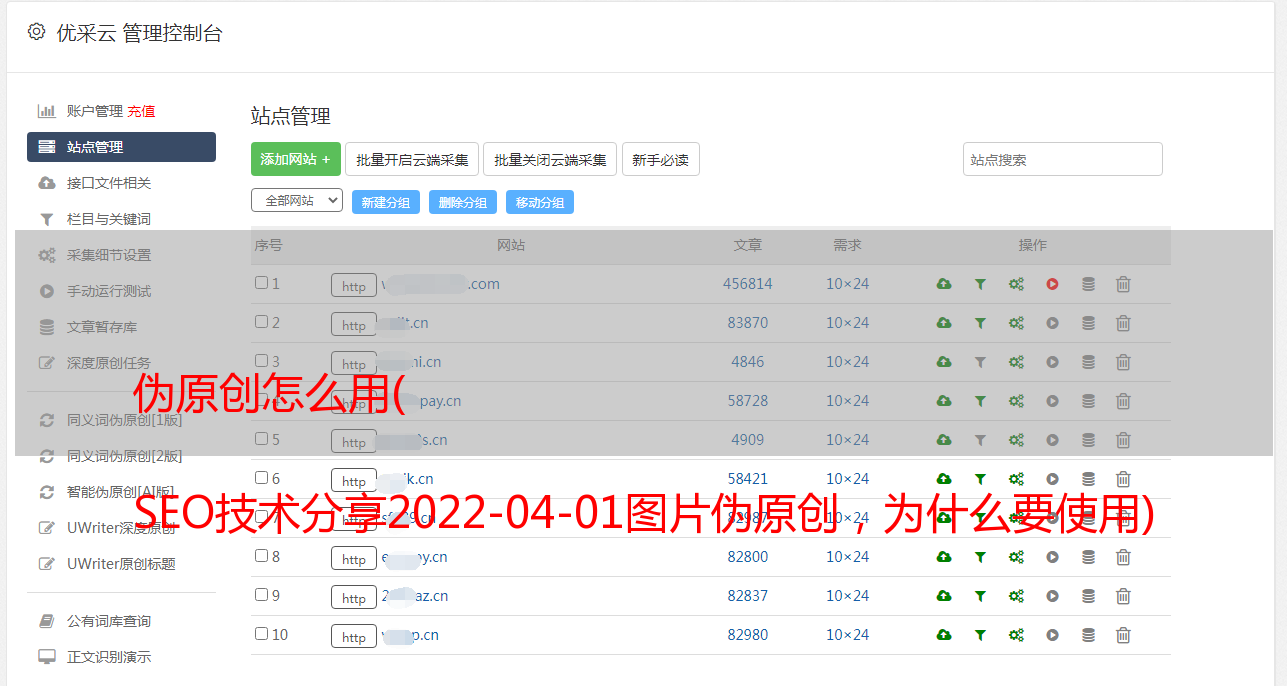
Task: Click the 新手必读 button
Action: pyautogui.click(x=661, y=159)
